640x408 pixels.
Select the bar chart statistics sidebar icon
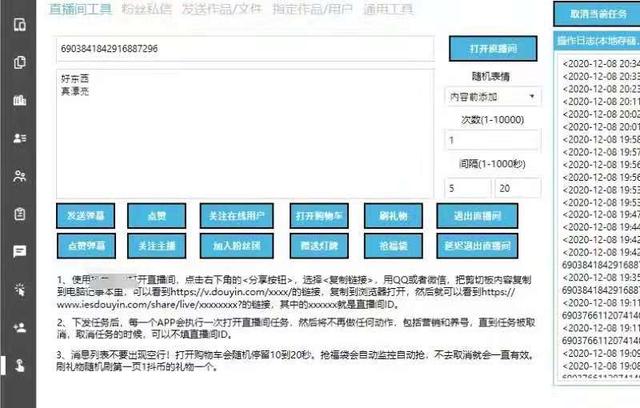[19, 101]
